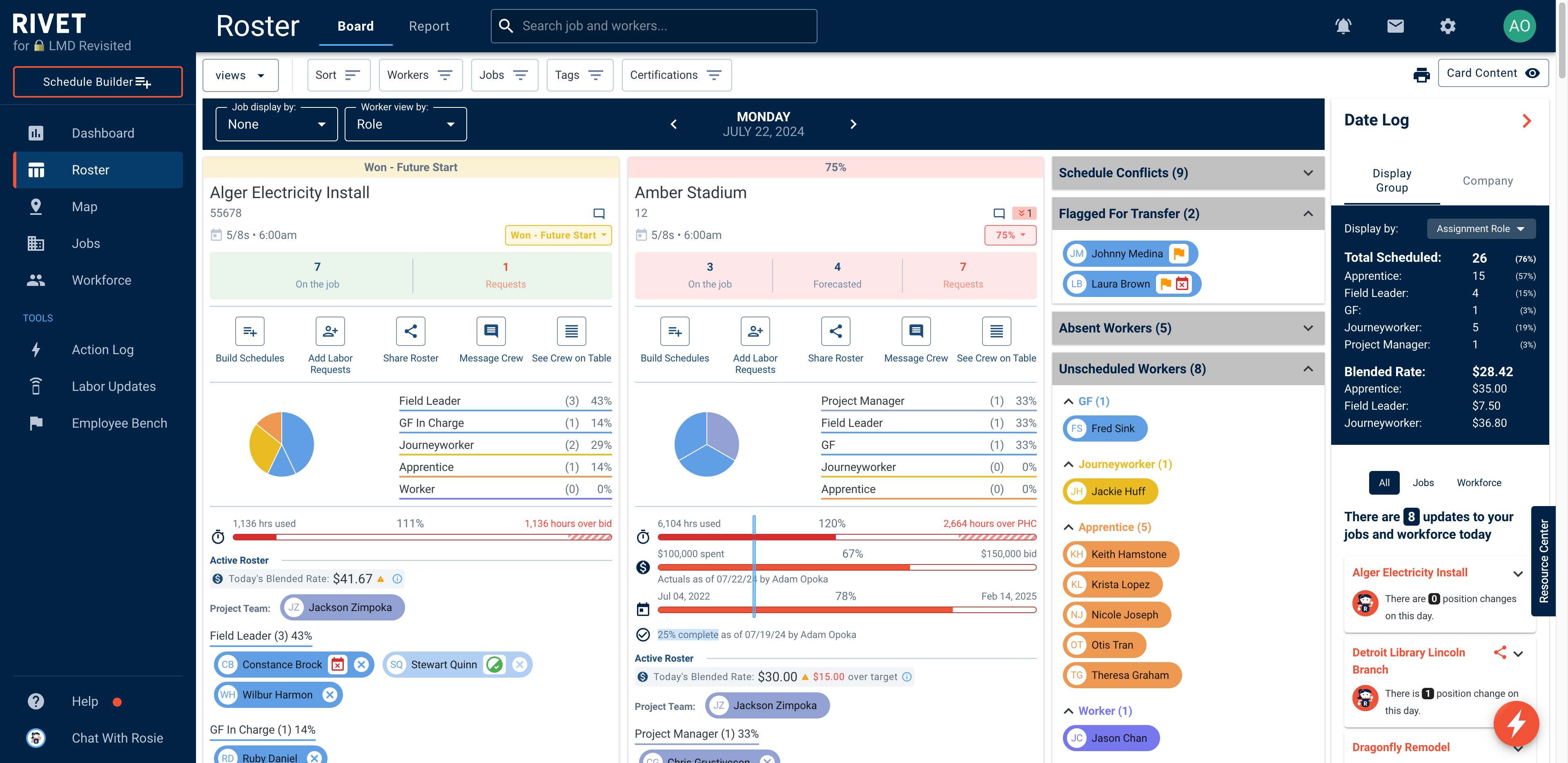The height and width of the screenshot is (763, 1568).
Task: Open notes icon on Amber Stadium card
Action: 998,214
